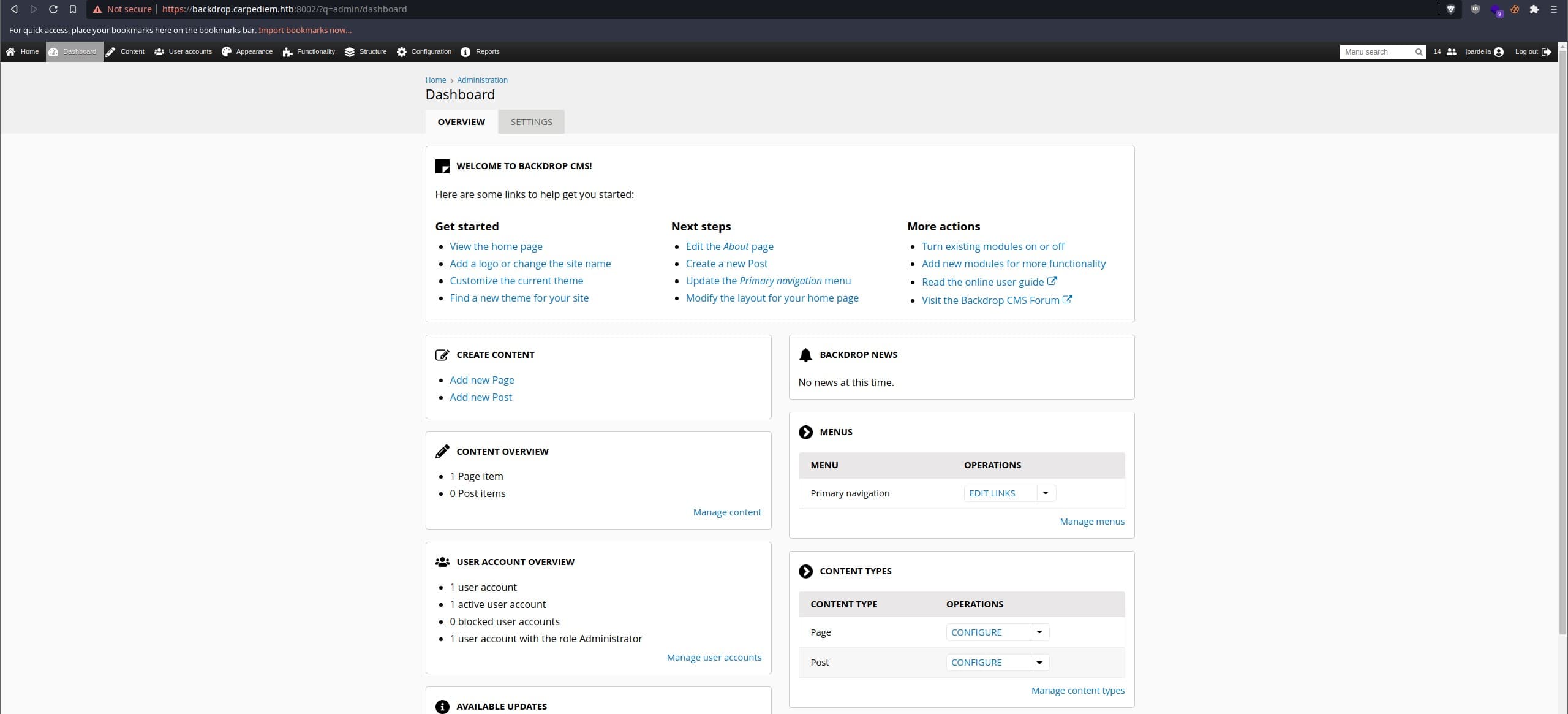Click the Menus panel arrow icon
Screen dimensions: 1568x714
pyautogui.click(x=805, y=432)
